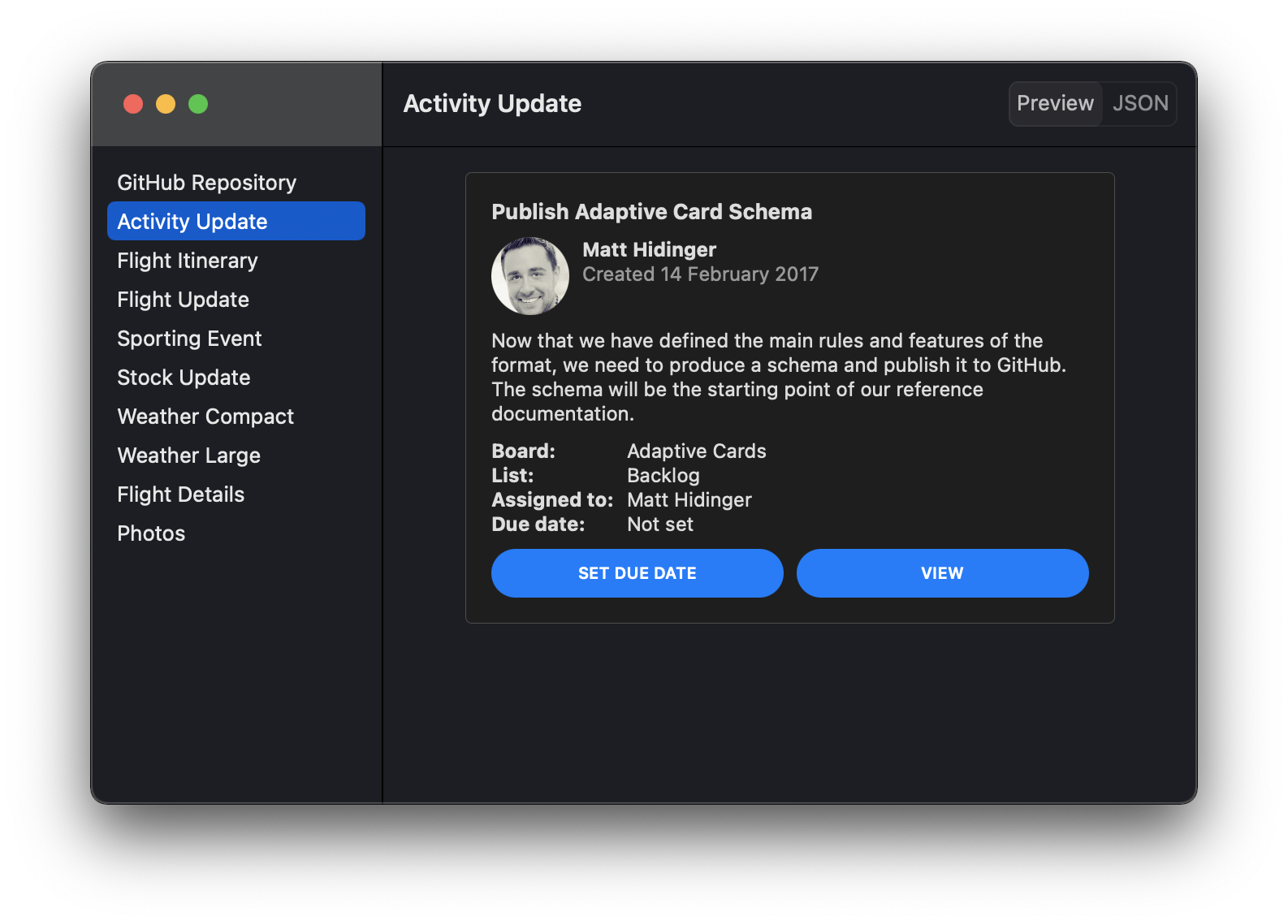Select Photos in the sidebar
This screenshot has width=1288, height=924.
[236, 533]
